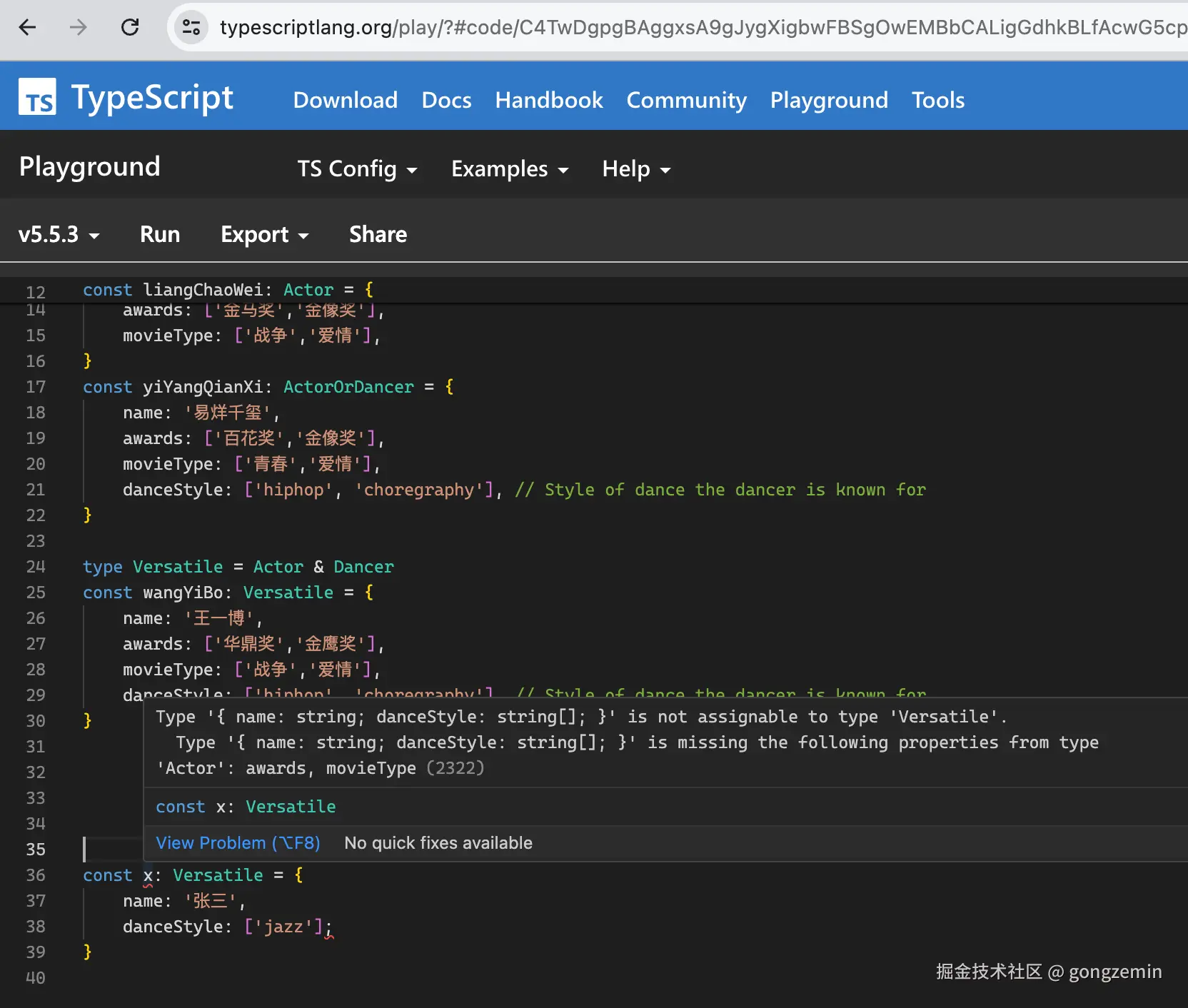
Task: Open the Export dropdown
Action: (264, 234)
